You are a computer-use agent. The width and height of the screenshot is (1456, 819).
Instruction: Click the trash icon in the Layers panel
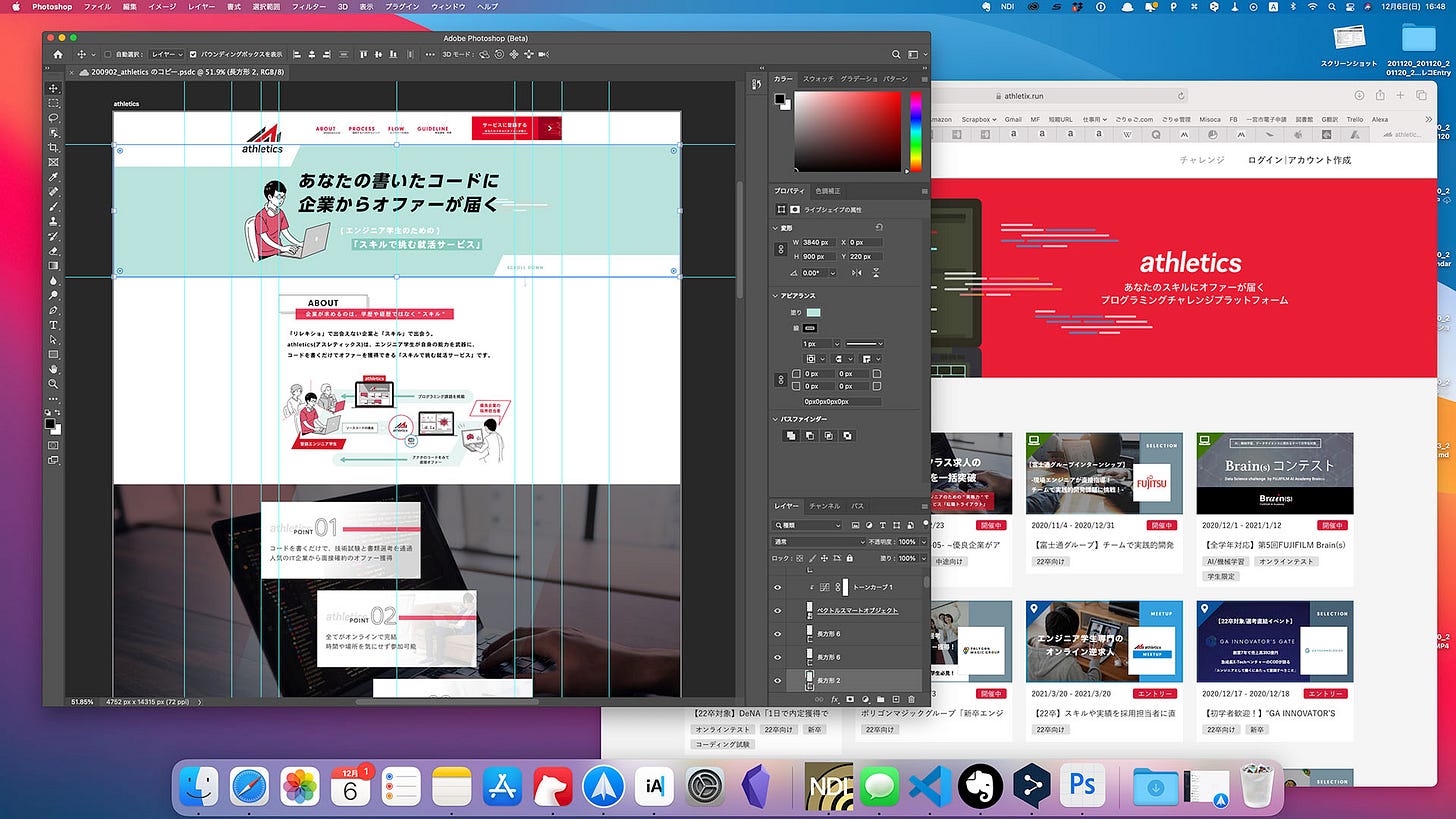click(x=911, y=699)
